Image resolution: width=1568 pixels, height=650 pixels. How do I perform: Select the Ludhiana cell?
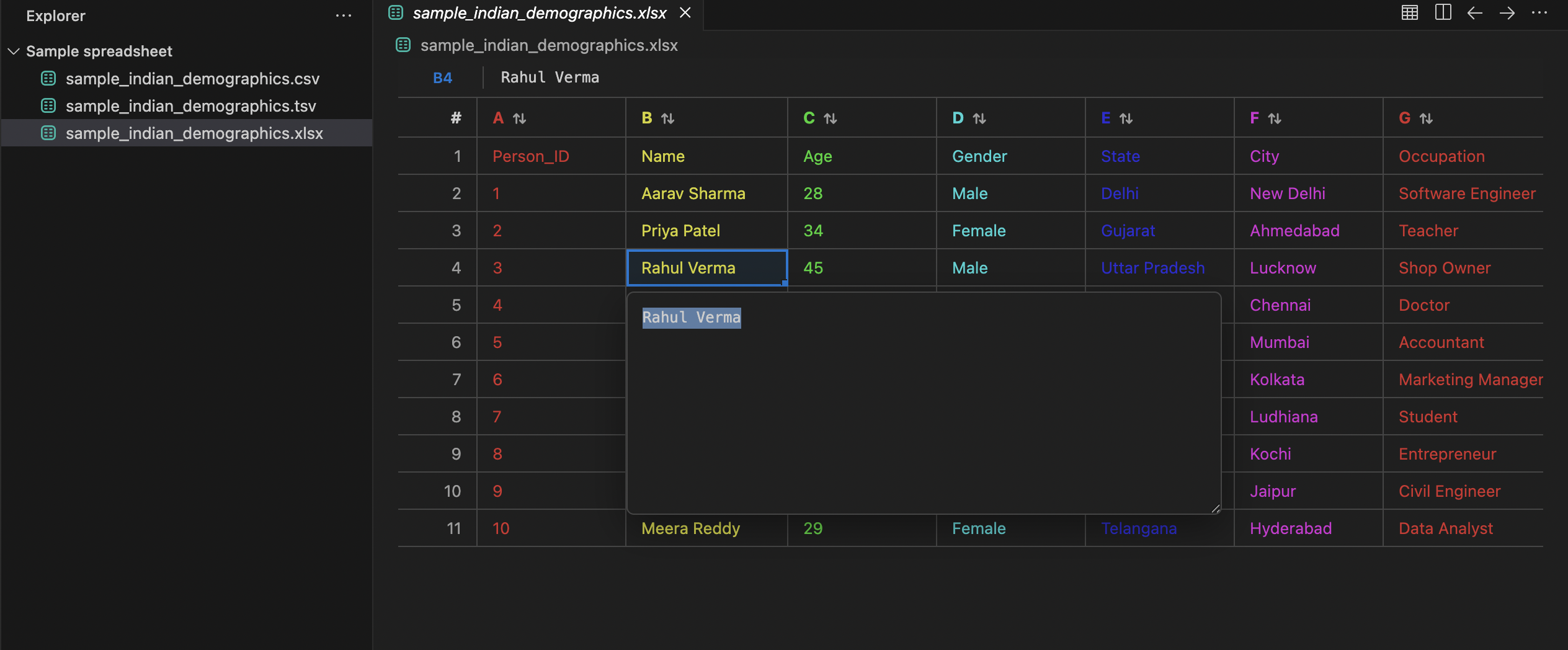point(1309,417)
